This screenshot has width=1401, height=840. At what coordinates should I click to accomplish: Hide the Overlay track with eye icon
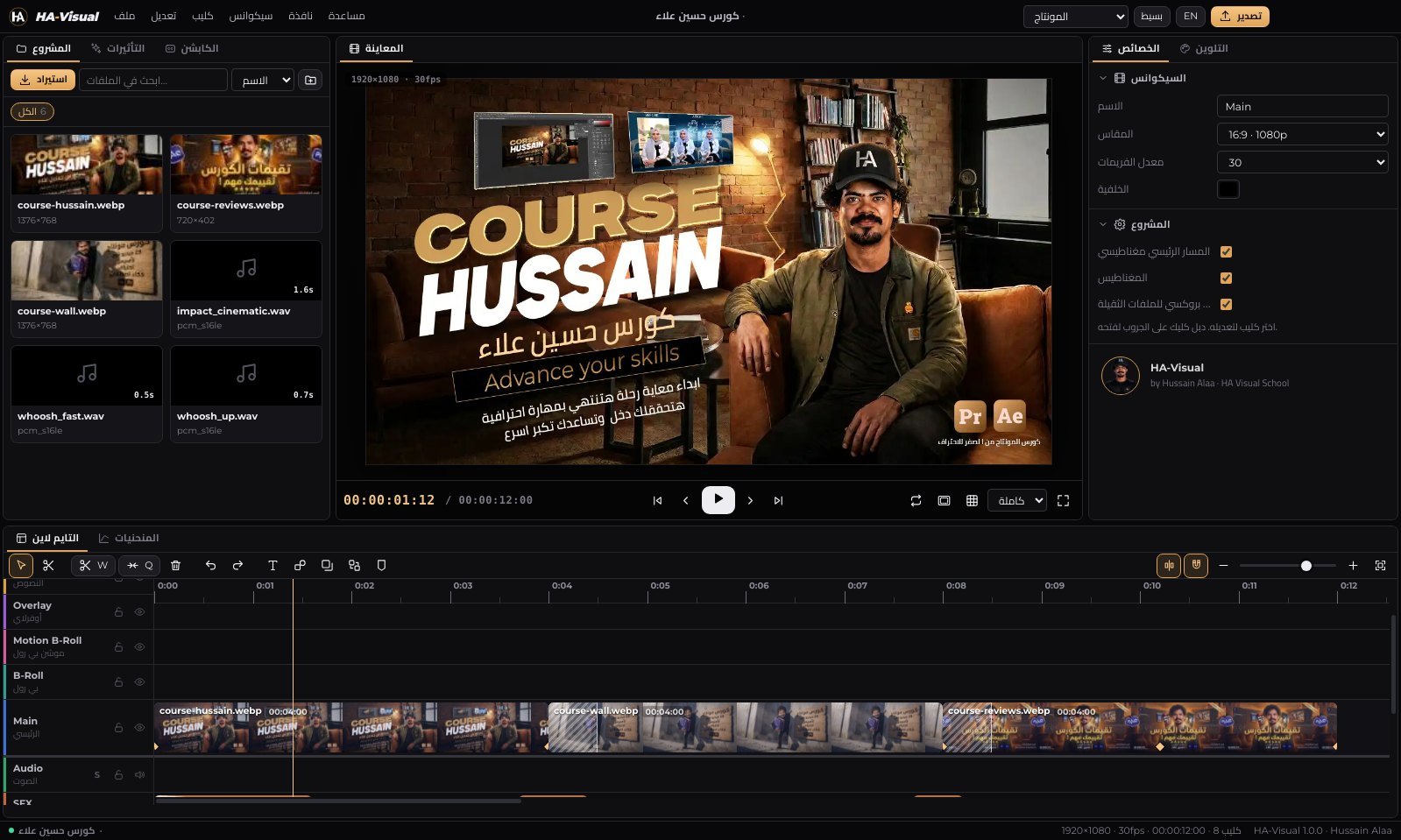(139, 612)
